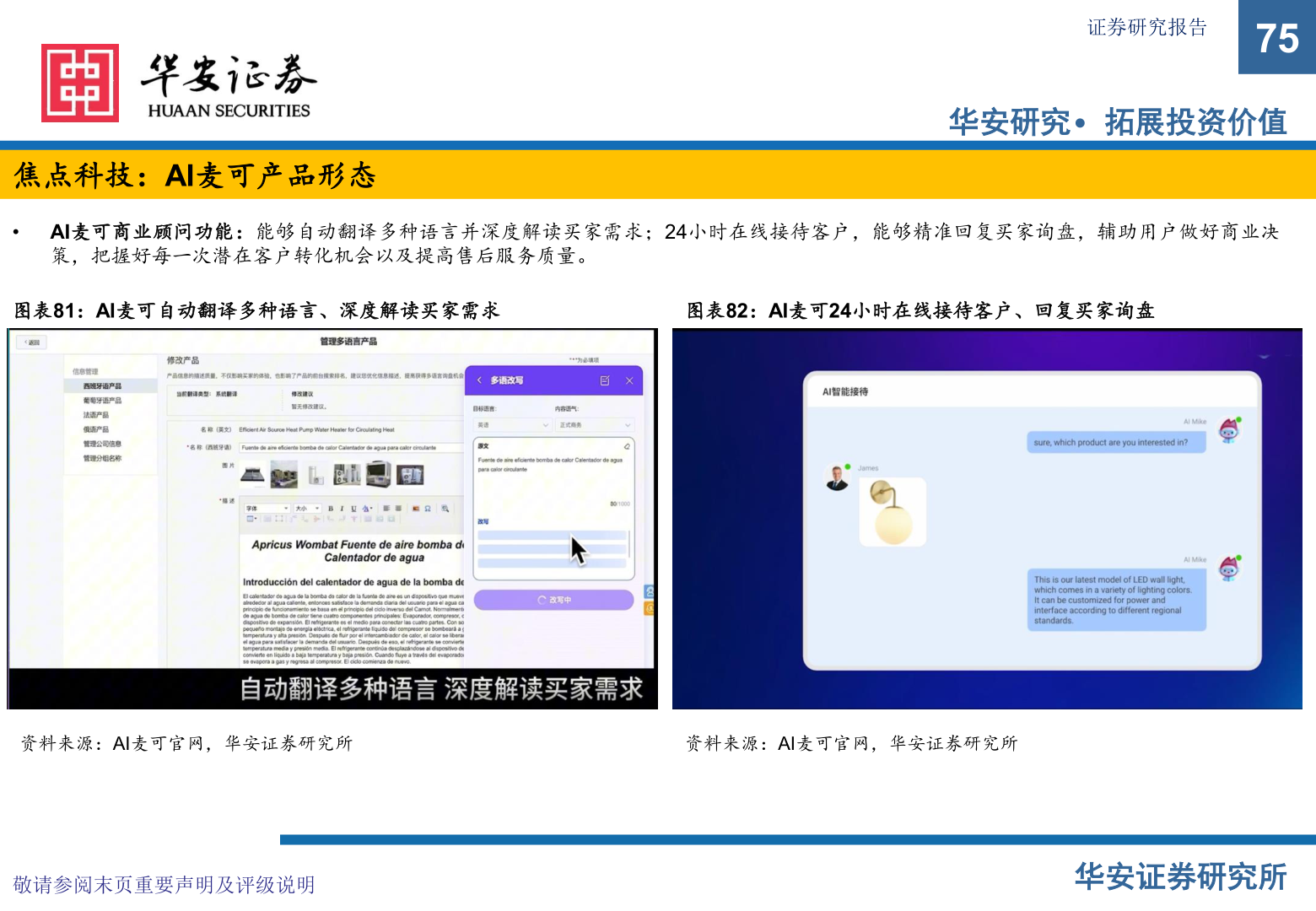Open 葡萄牙语产品 in the sidebar
This screenshot has height=911, width=1316.
coord(103,401)
